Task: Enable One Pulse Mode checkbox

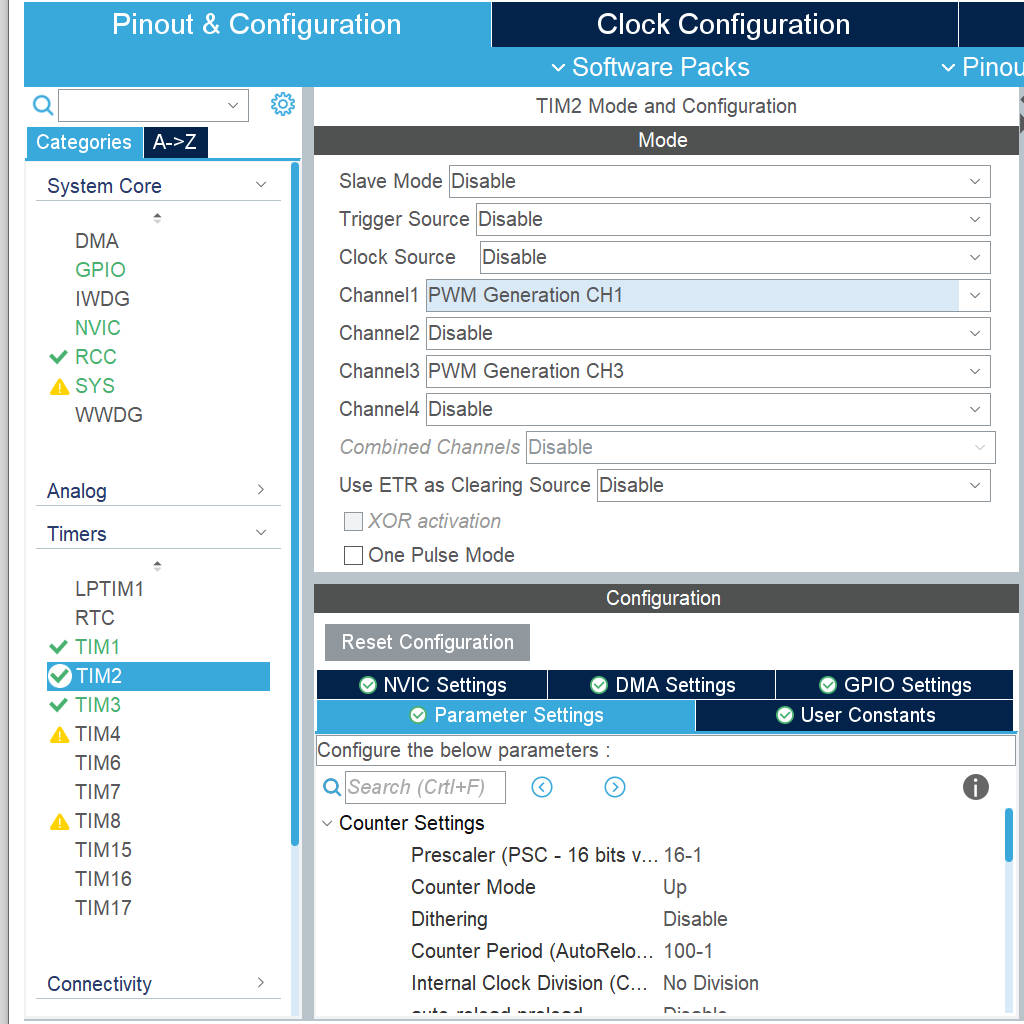Action: pos(353,555)
